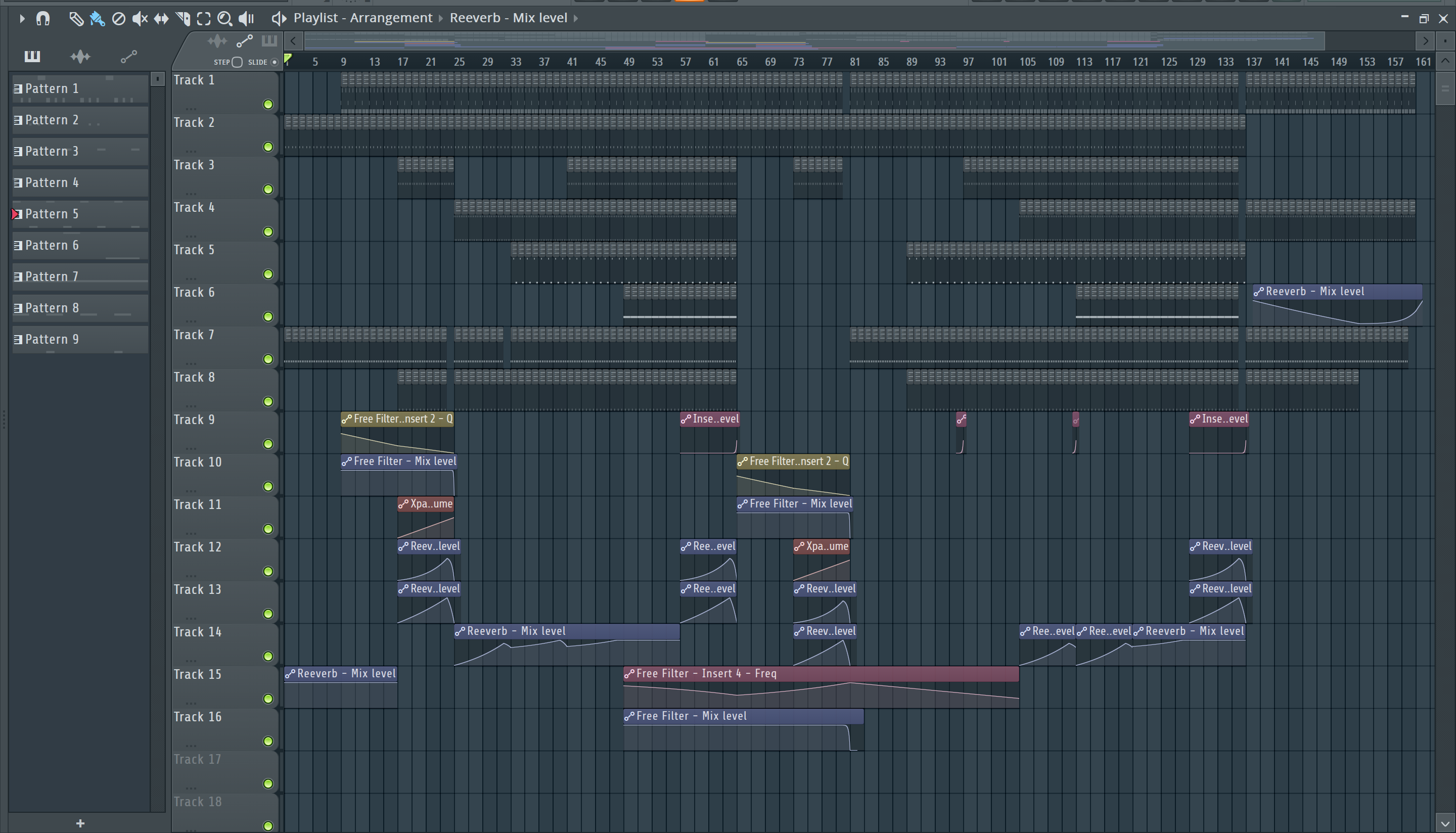The image size is (1456, 833).
Task: Show patterns in the picker panel
Action: click(32, 56)
